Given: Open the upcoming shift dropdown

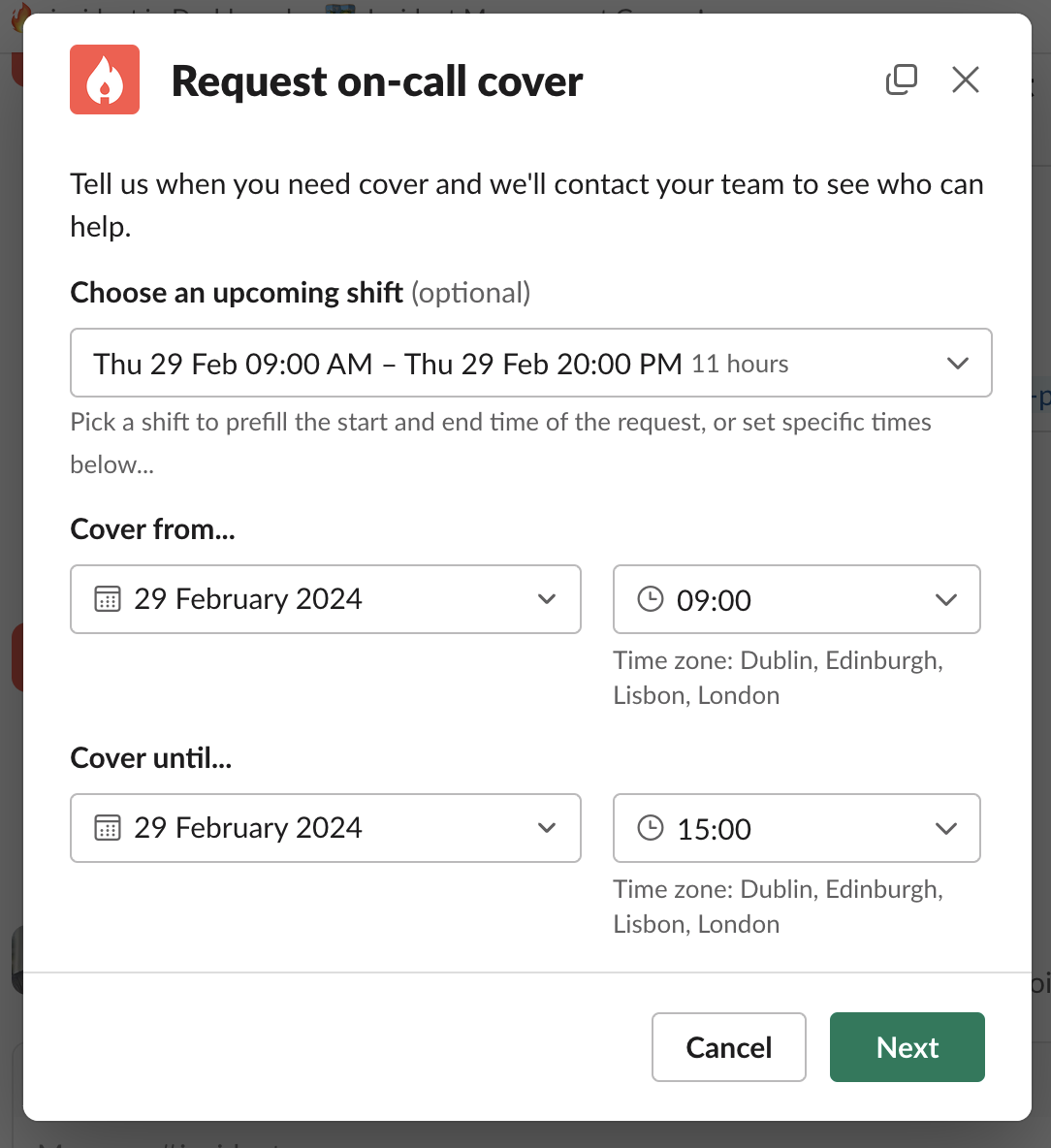Looking at the screenshot, I should click(531, 364).
